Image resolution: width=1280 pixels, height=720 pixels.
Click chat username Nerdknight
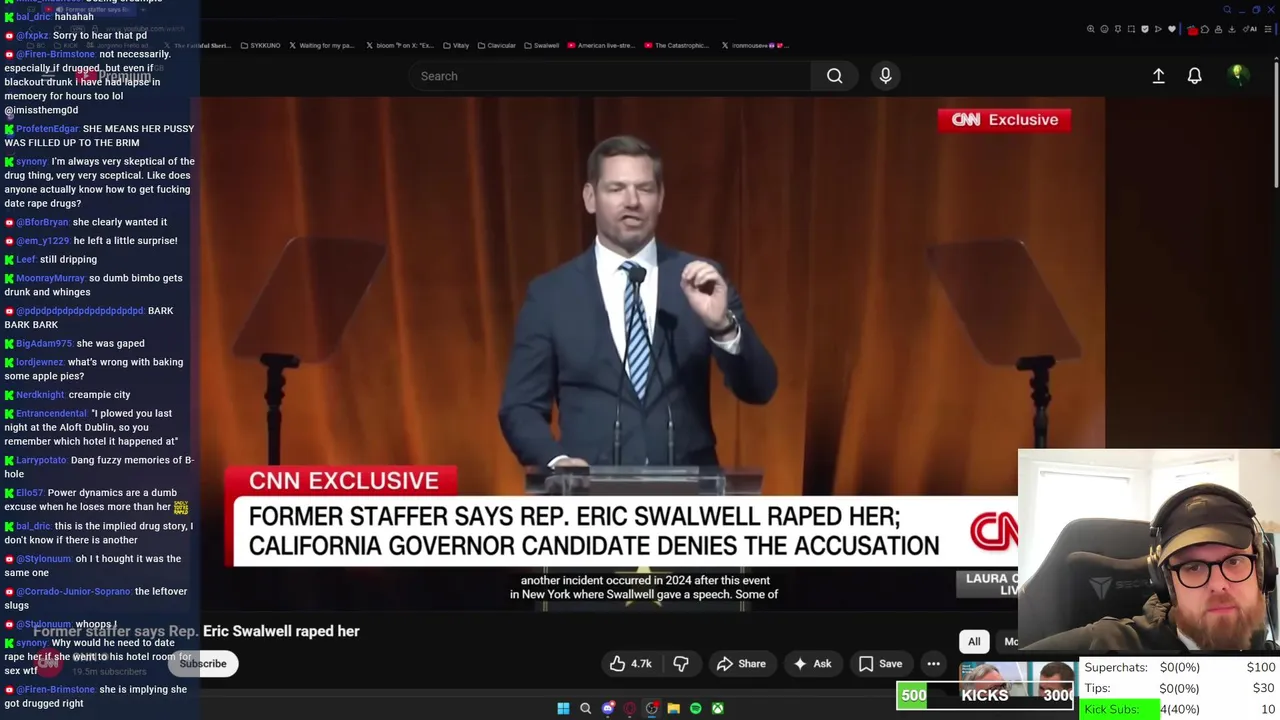click(x=40, y=395)
